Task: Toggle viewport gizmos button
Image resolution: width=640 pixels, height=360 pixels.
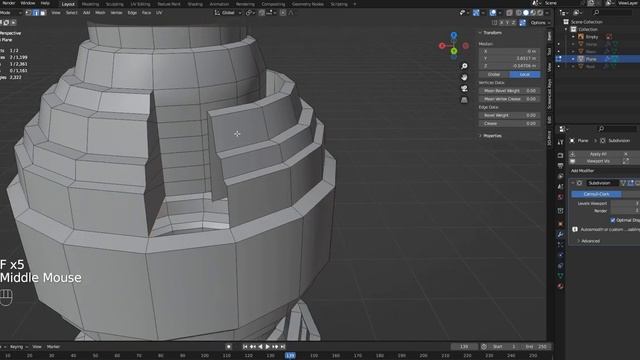Action: 476,13
